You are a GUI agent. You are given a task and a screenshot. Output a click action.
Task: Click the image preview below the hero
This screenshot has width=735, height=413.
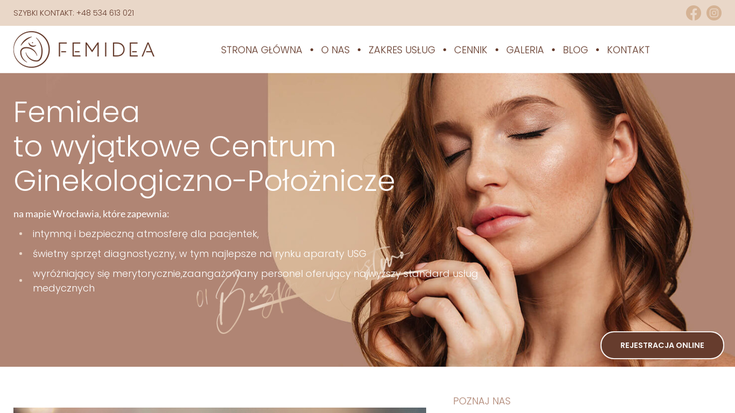coord(219,410)
